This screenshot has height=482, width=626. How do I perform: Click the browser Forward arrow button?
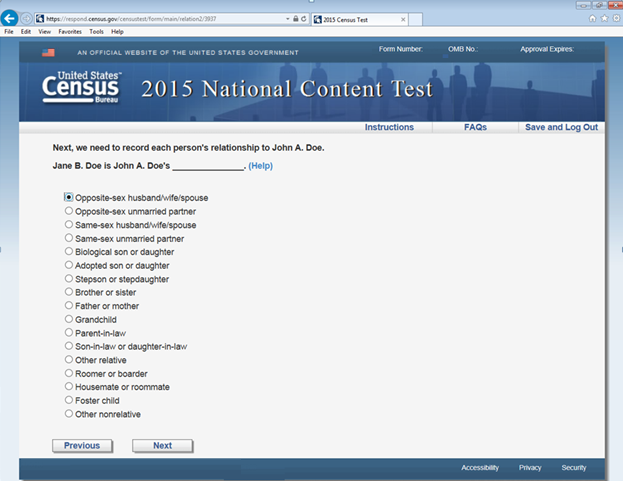pyautogui.click(x=26, y=19)
